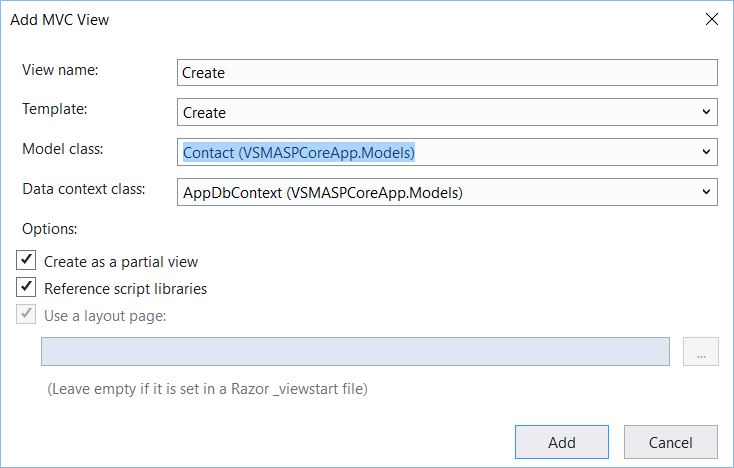Click the Razor _viewstart hint text
This screenshot has height=468, width=734.
coord(207,388)
